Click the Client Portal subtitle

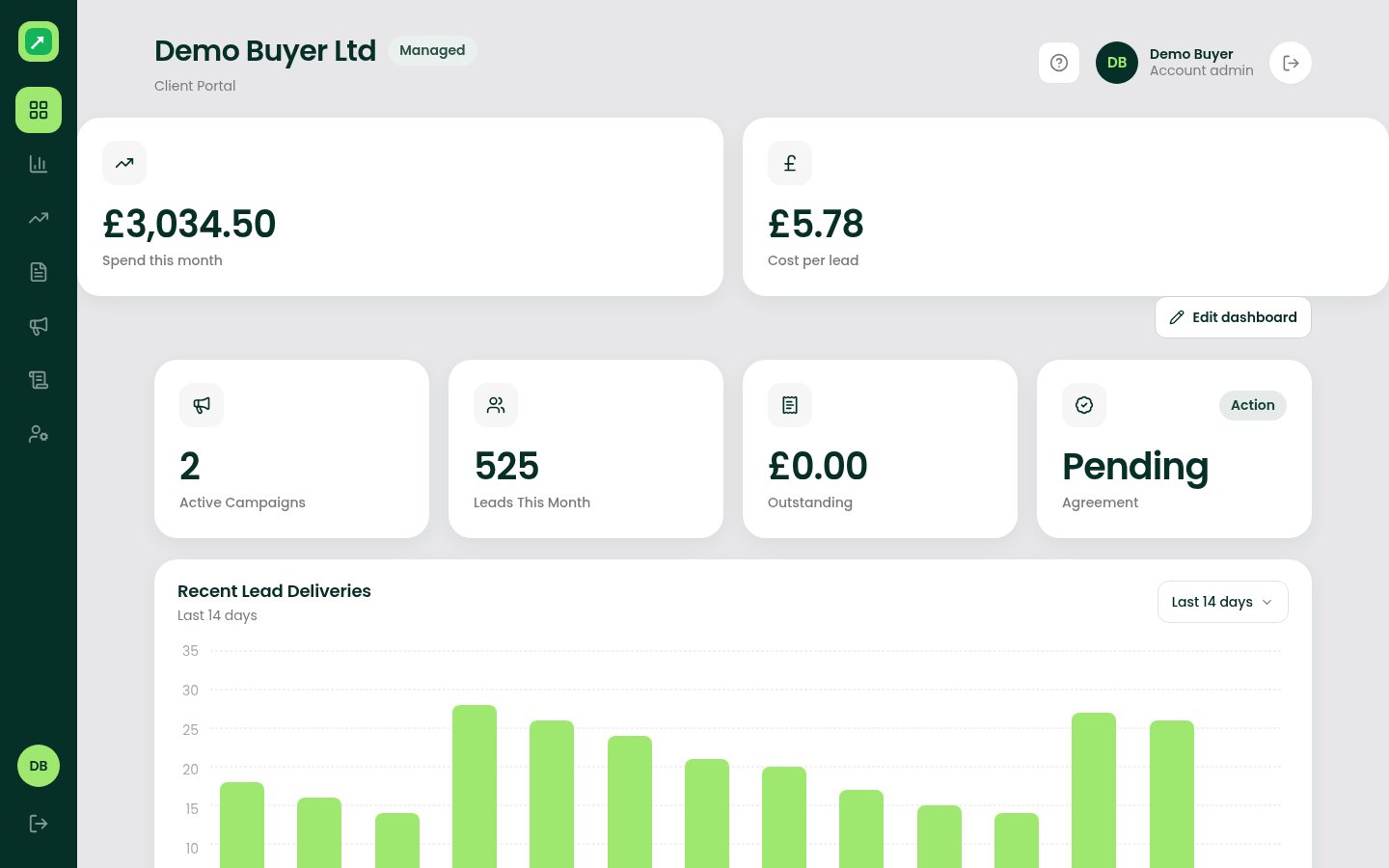pos(195,86)
